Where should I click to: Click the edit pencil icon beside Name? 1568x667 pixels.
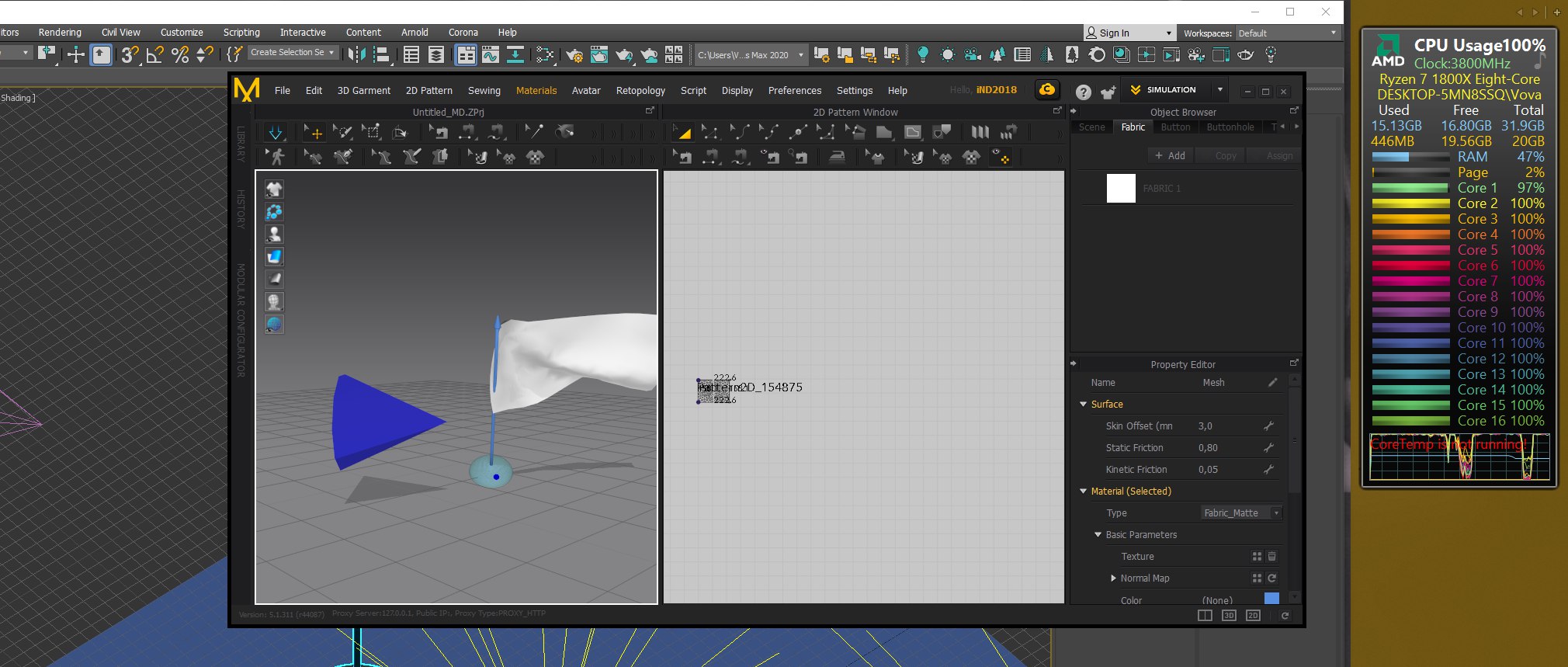pos(1272,383)
